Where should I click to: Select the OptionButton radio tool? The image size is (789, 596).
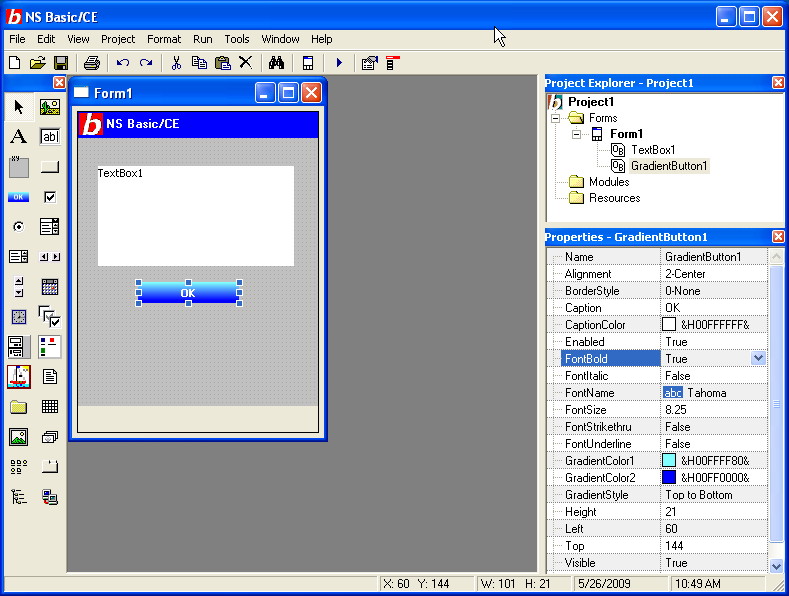(19, 227)
